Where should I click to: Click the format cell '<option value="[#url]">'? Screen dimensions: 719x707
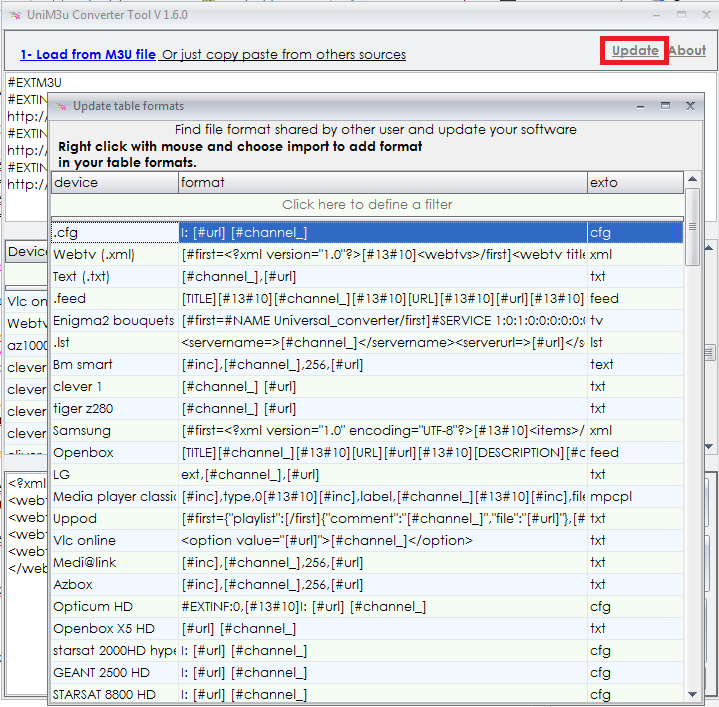[x=383, y=541]
